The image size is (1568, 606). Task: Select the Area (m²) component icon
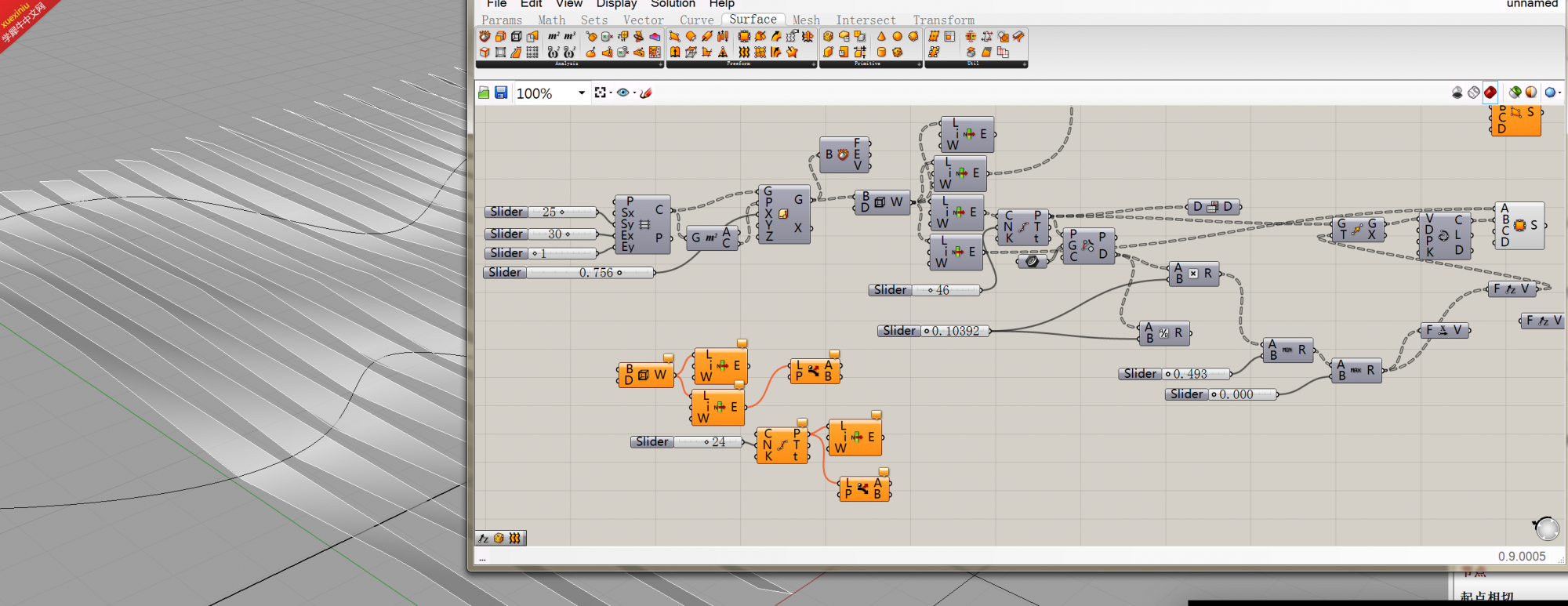[x=554, y=36]
